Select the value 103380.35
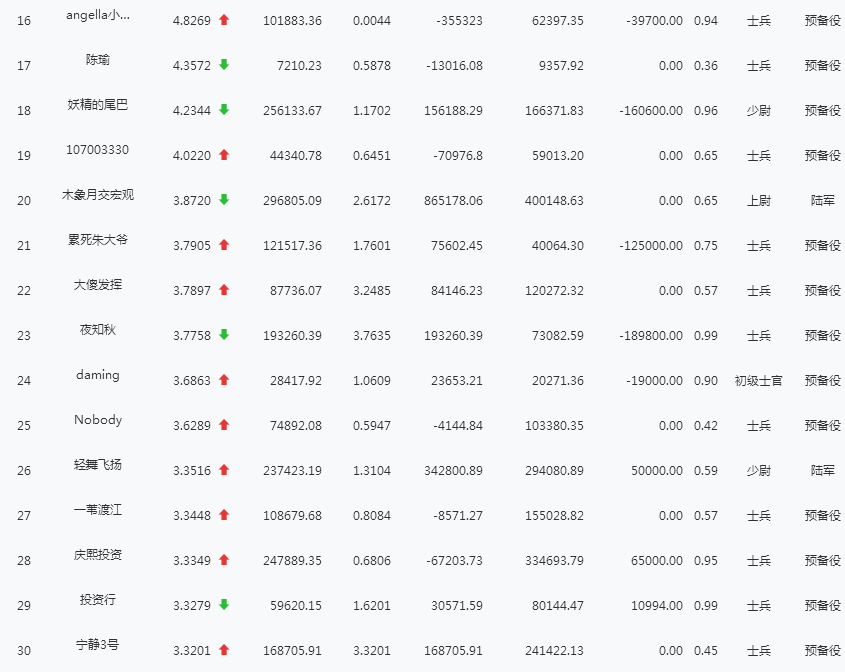This screenshot has height=672, width=845. 554,426
